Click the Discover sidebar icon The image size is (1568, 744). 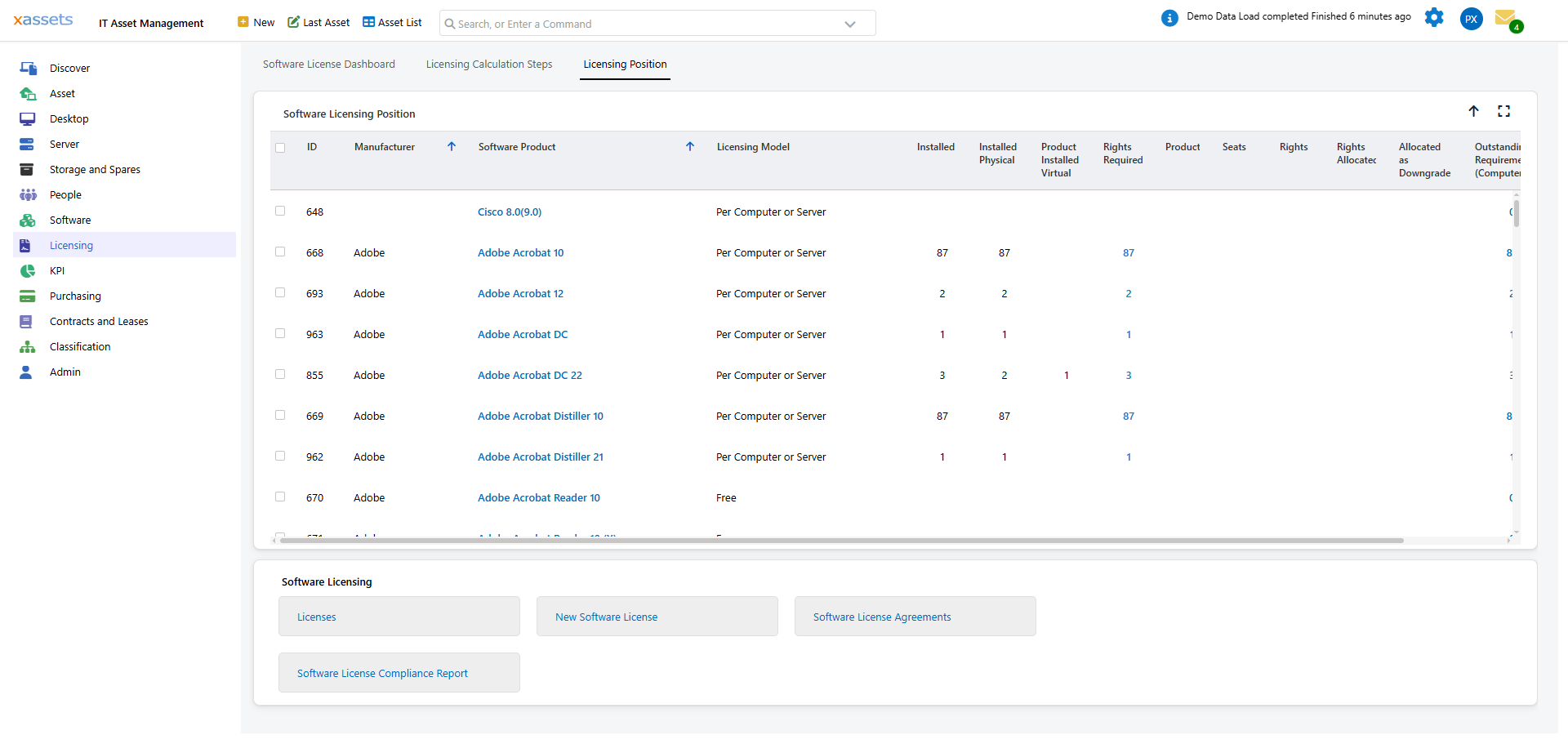click(x=28, y=69)
